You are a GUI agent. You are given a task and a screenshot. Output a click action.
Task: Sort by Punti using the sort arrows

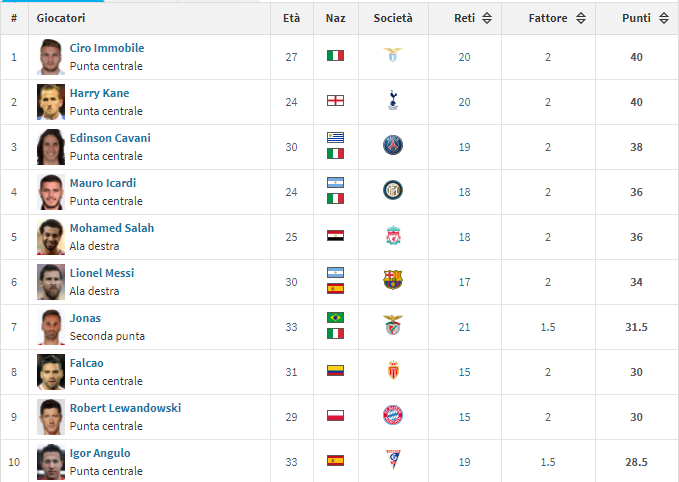663,18
